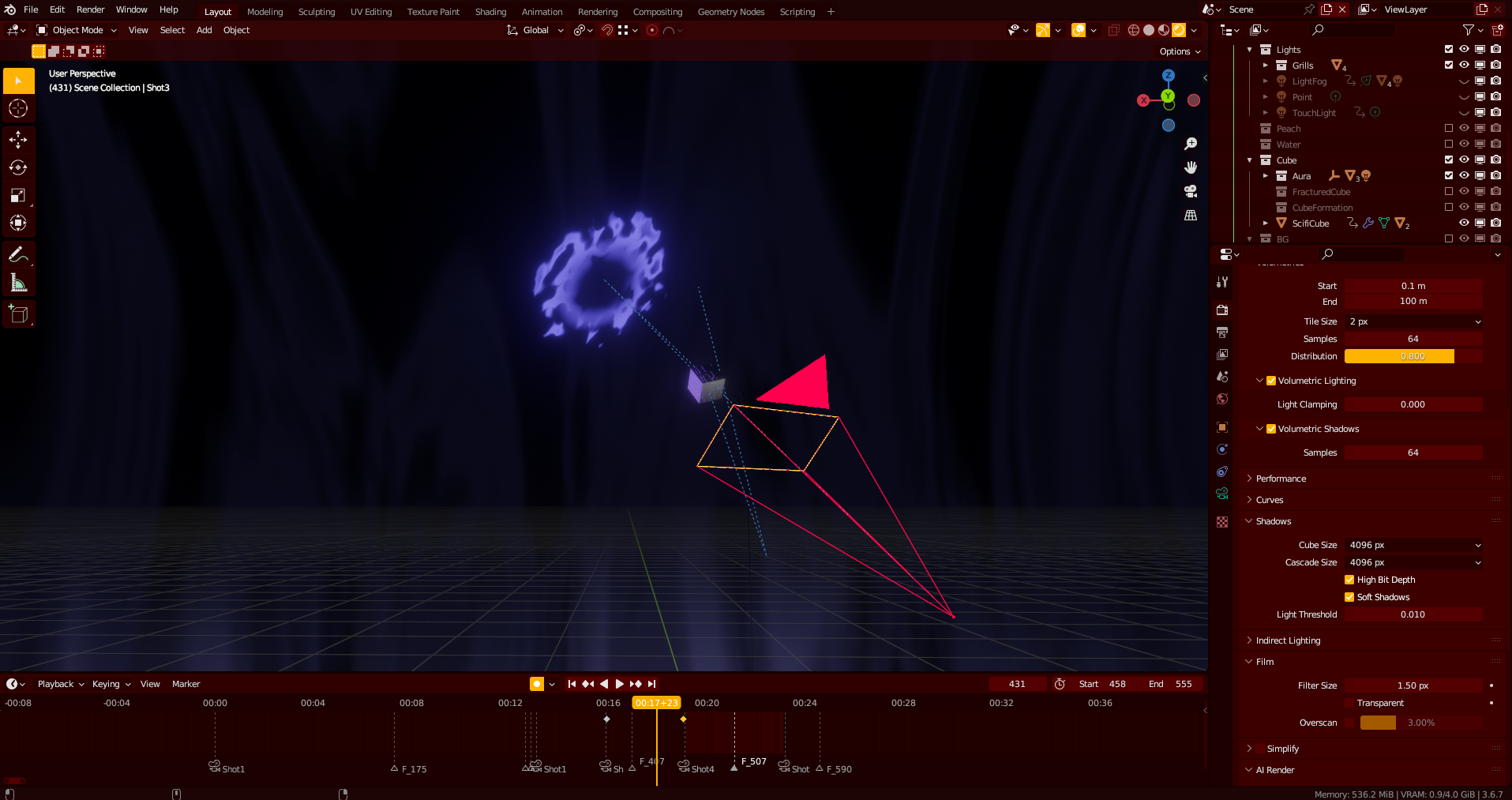The height and width of the screenshot is (800, 1512).
Task: Open the Keying menu in timeline
Action: click(x=111, y=684)
